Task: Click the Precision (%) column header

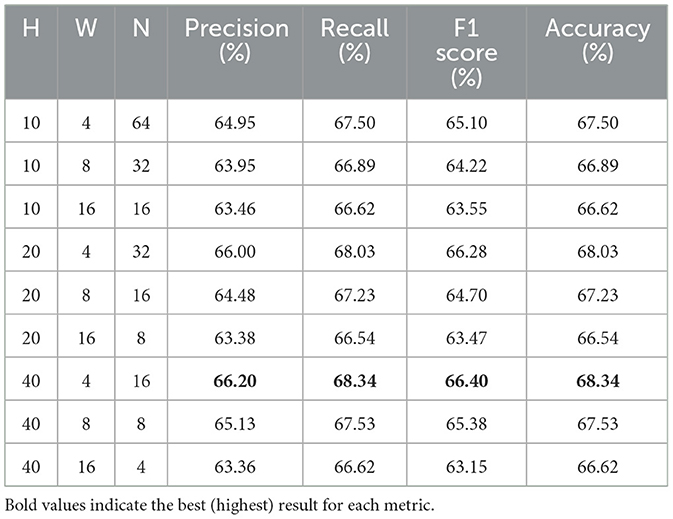Action: point(235,52)
